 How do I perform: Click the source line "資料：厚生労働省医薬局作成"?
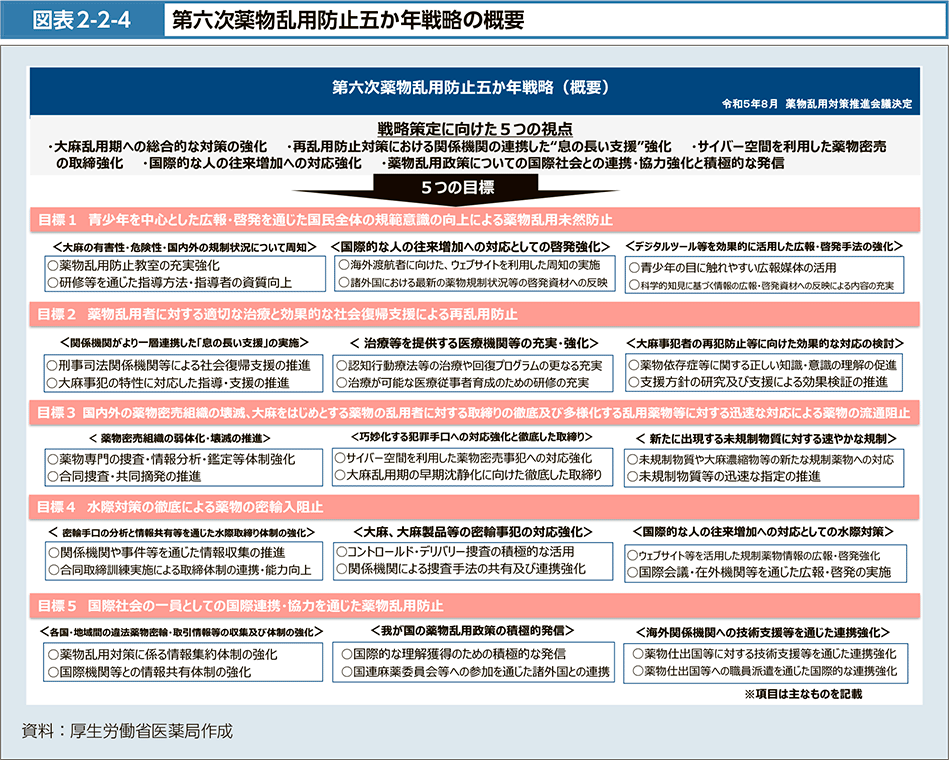pyautogui.click(x=127, y=731)
